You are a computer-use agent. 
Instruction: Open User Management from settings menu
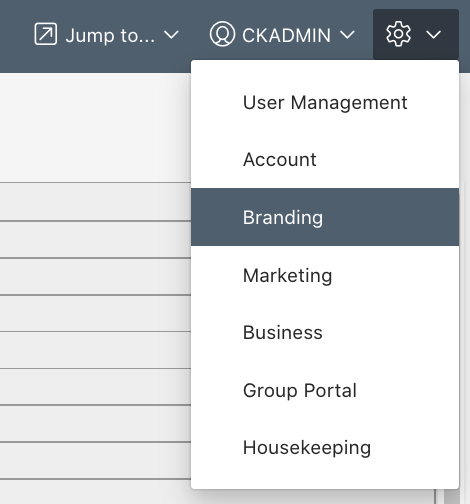pyautogui.click(x=325, y=102)
